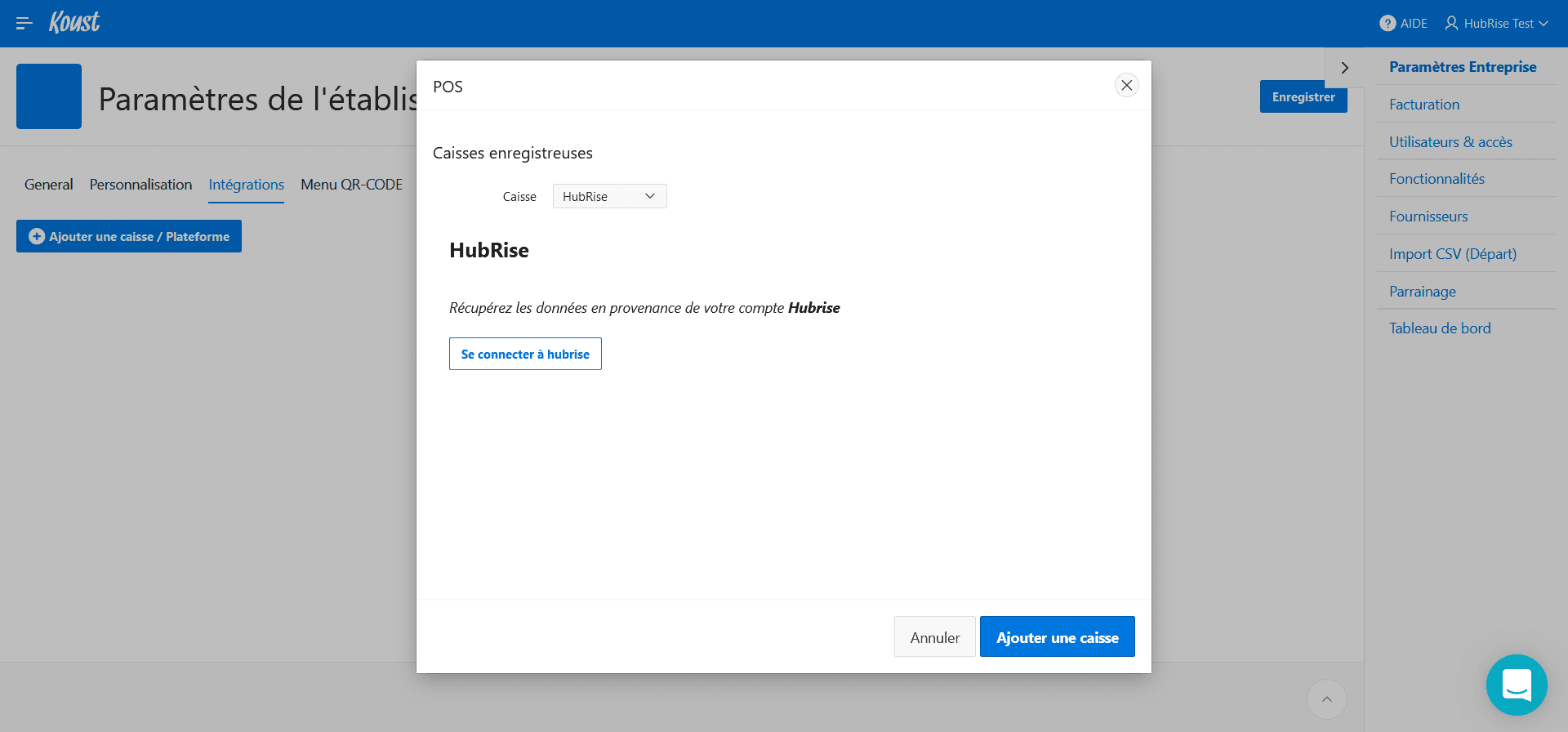Click the HubRise heading in dialog
Image resolution: width=1568 pixels, height=732 pixels.
tap(489, 250)
